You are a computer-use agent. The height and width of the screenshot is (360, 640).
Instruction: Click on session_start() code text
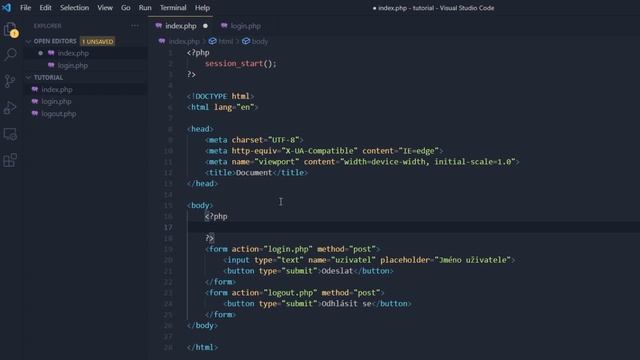tap(240, 64)
